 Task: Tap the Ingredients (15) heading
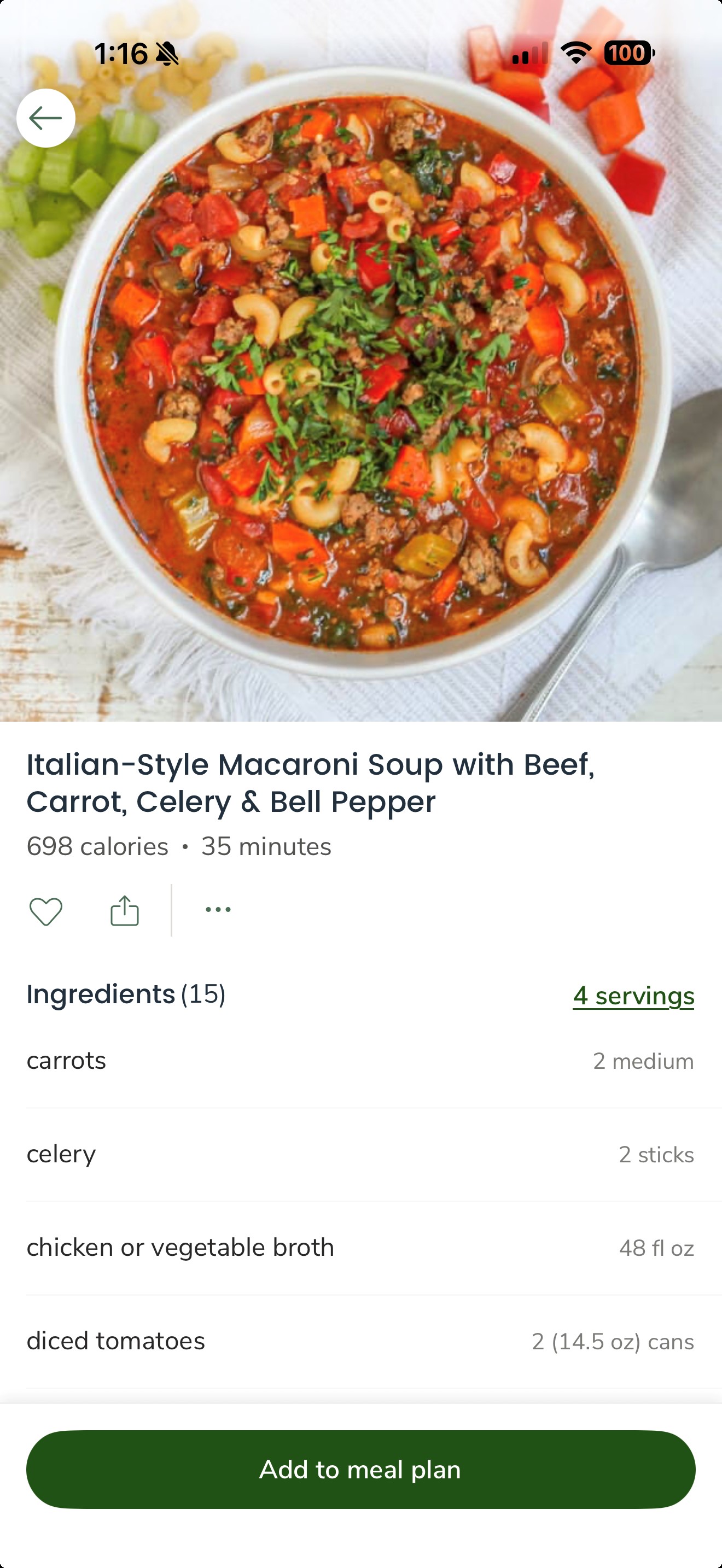coord(126,994)
